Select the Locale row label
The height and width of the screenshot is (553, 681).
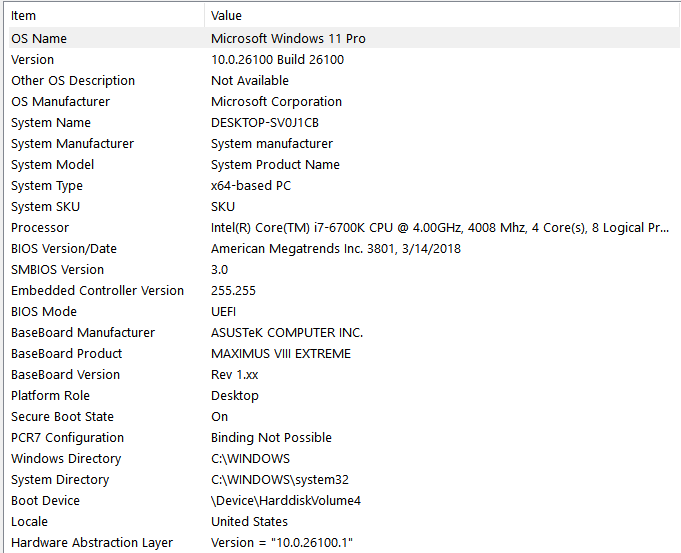29,522
